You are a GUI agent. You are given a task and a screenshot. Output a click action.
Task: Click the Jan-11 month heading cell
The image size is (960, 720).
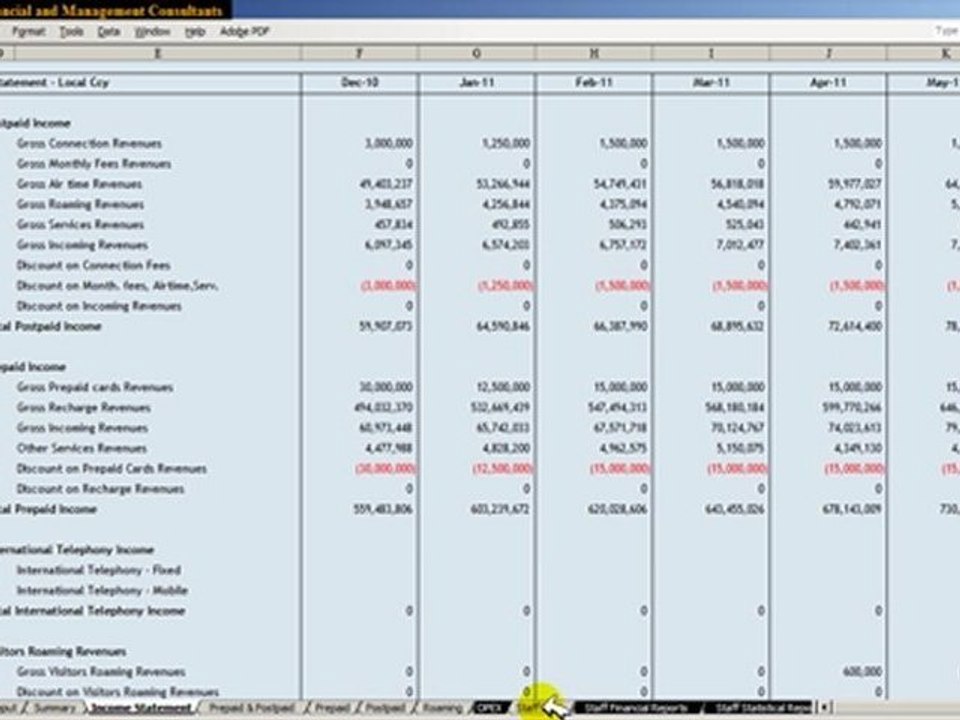477,82
